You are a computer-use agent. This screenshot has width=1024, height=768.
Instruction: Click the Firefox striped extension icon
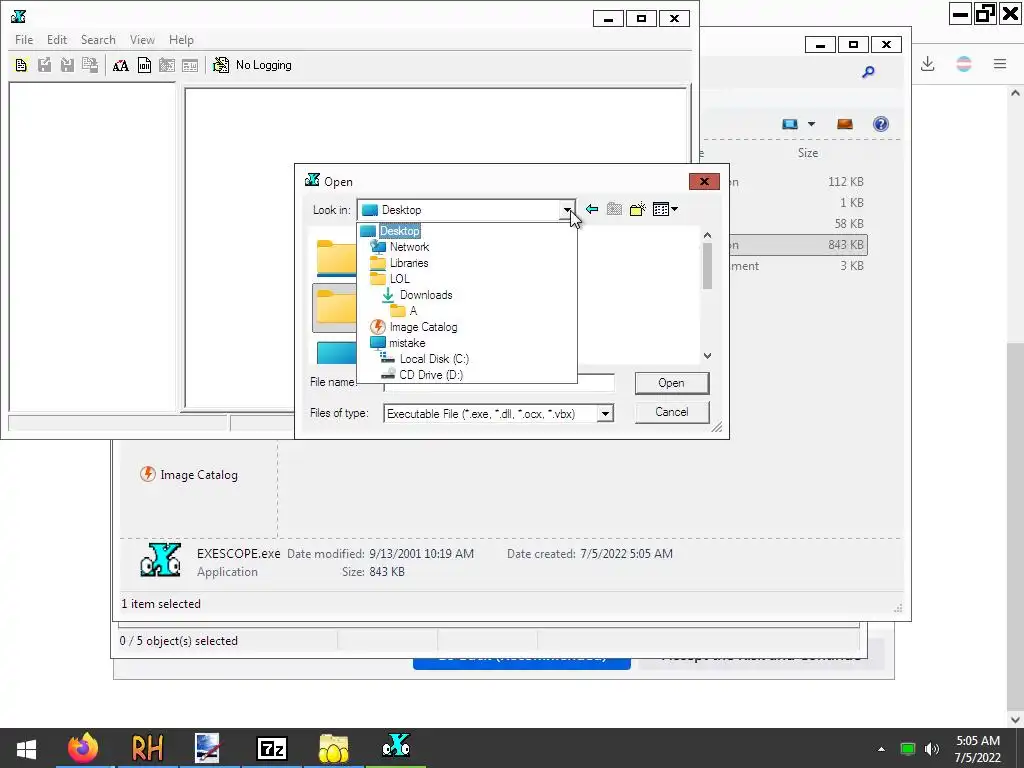click(x=964, y=64)
